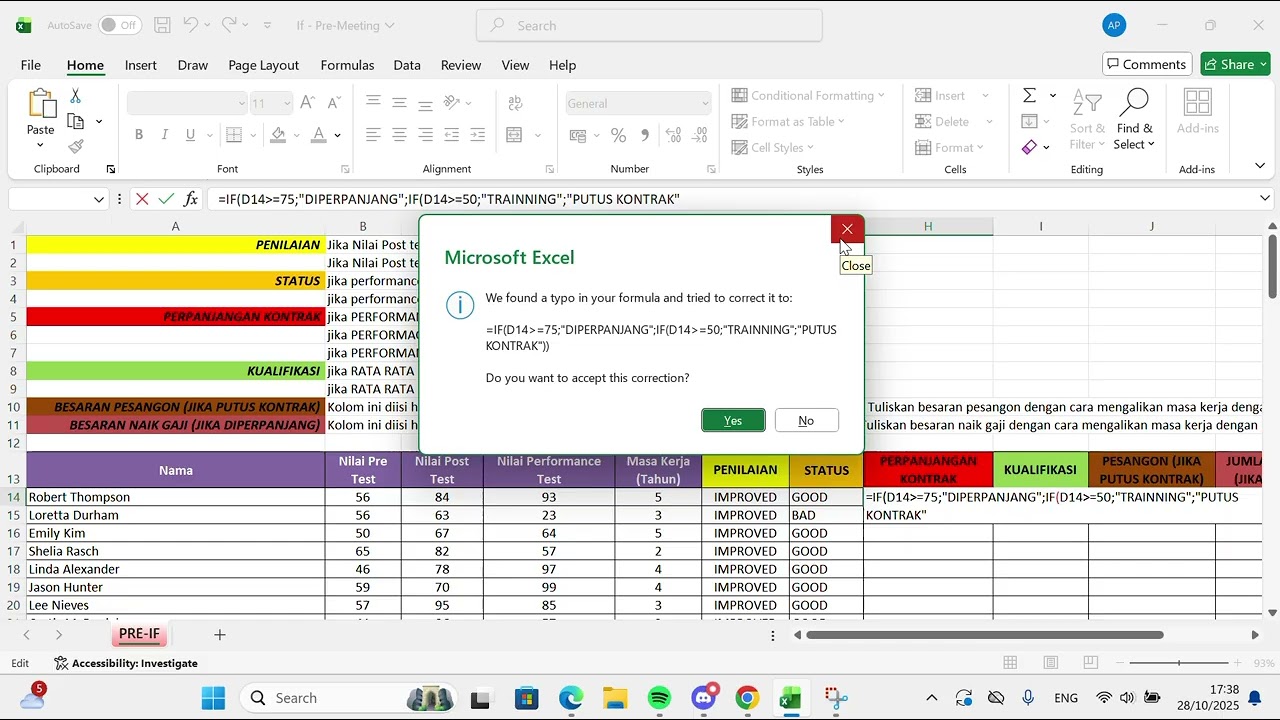Screen dimensions: 1280x720
Task: Click the Comma Style icon
Action: pos(644,135)
